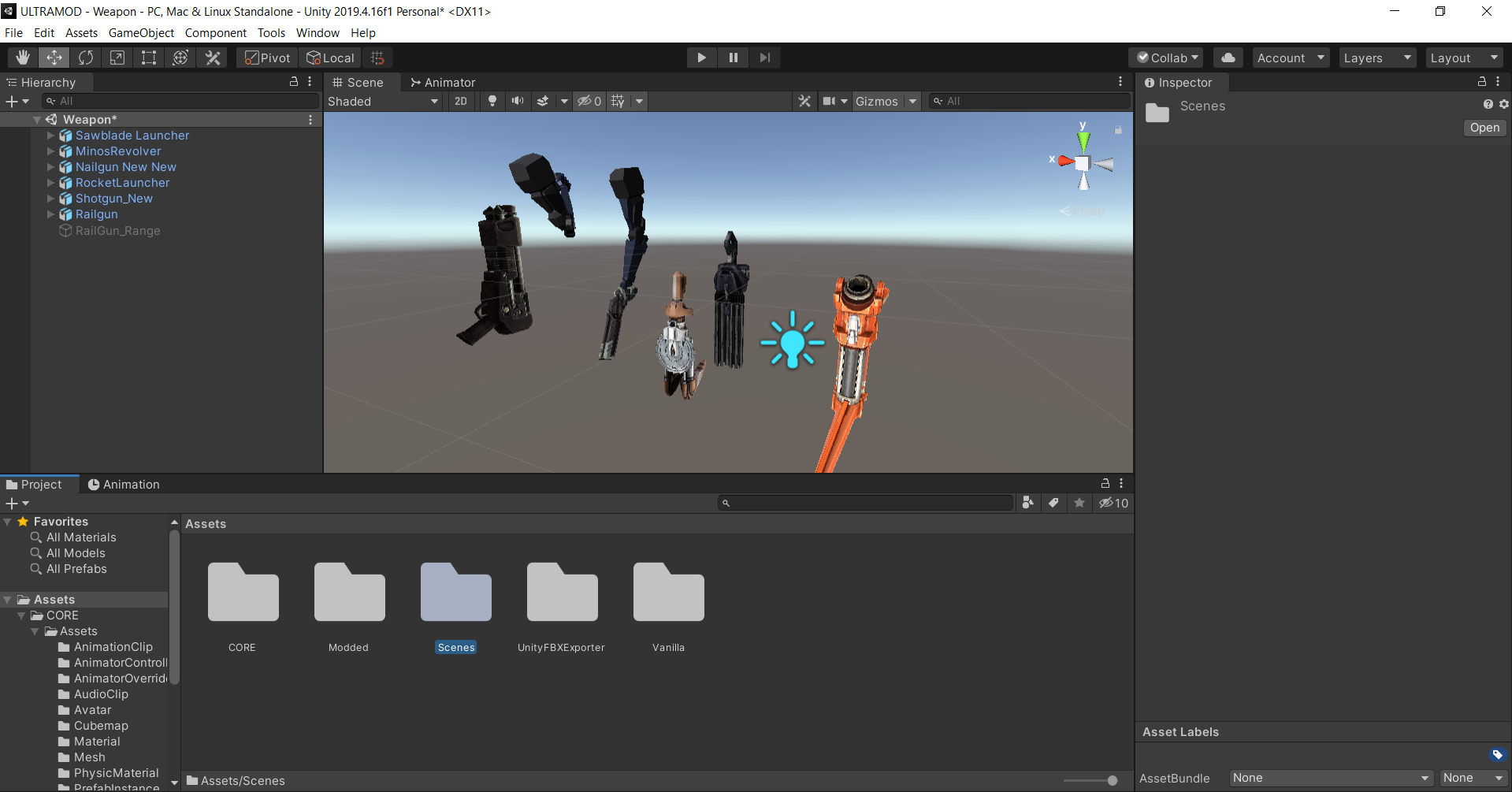
Task: Toggle Pivot handle position
Action: pyautogui.click(x=267, y=58)
